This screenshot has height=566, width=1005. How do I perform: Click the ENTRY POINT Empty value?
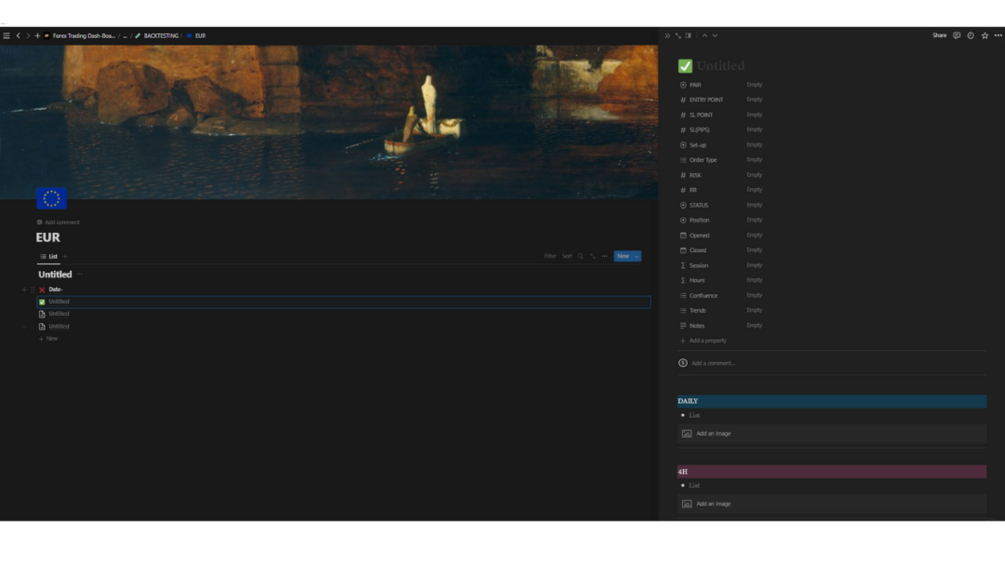pos(754,99)
